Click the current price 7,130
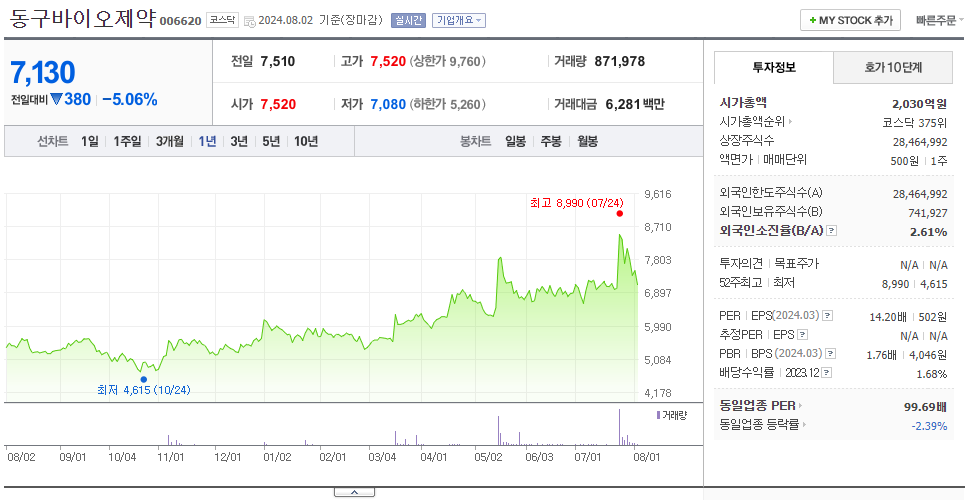 click(43, 73)
